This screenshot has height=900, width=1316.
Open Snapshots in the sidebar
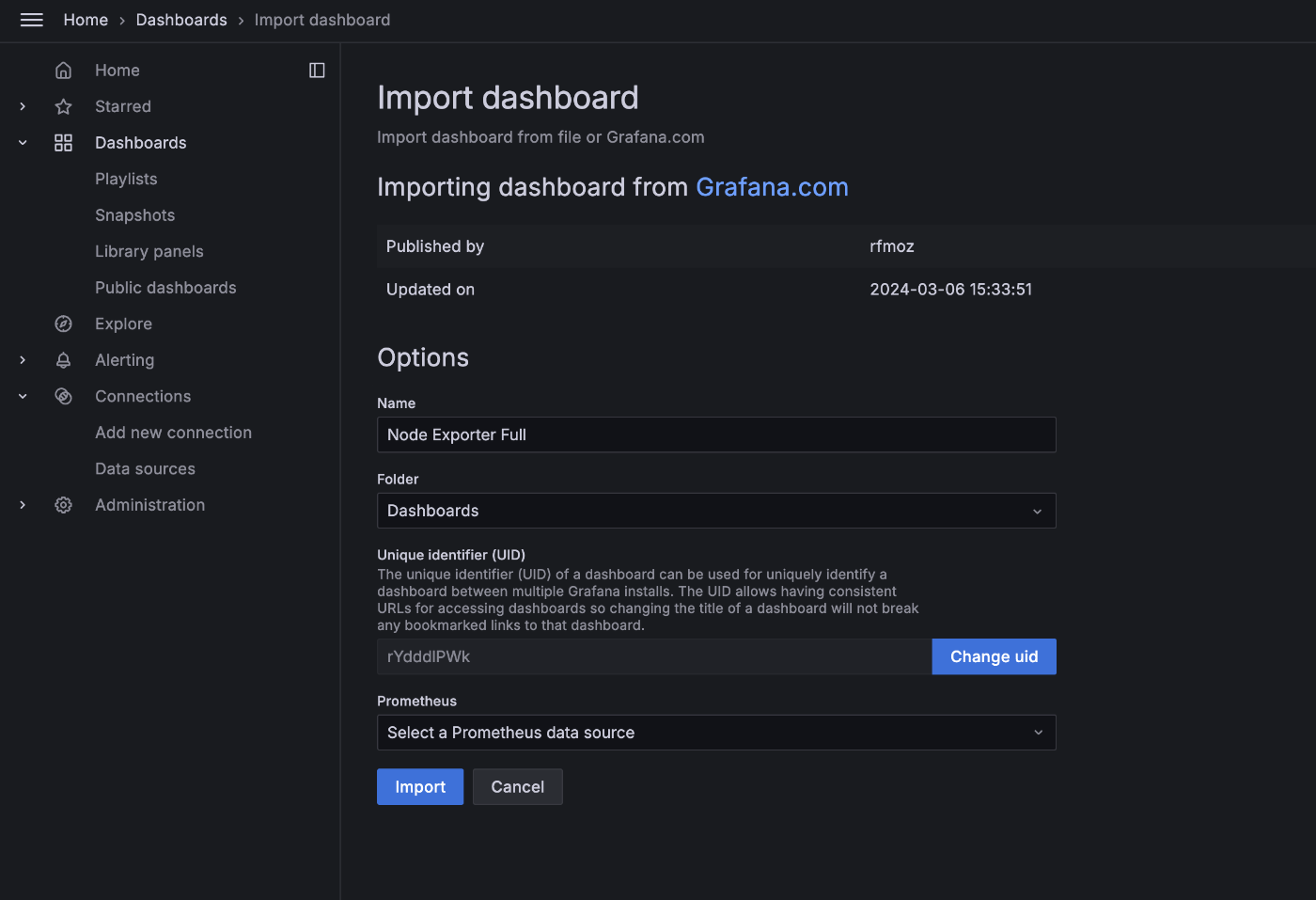tap(135, 215)
